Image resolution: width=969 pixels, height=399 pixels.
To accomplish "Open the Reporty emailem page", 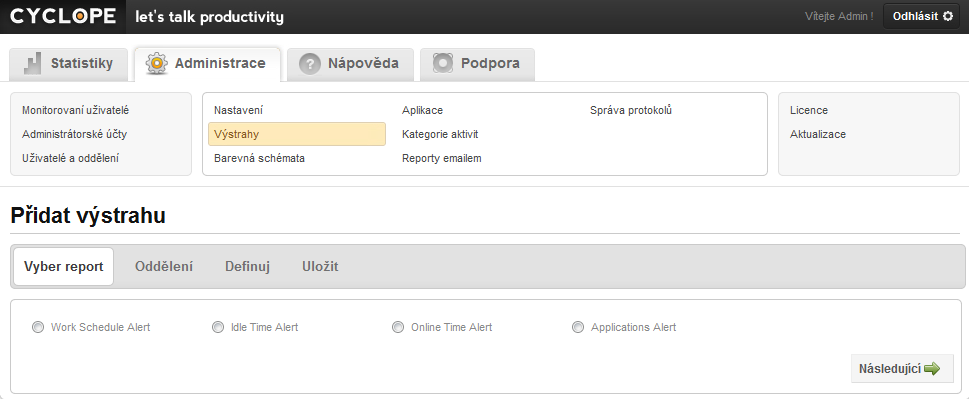I will (442, 158).
